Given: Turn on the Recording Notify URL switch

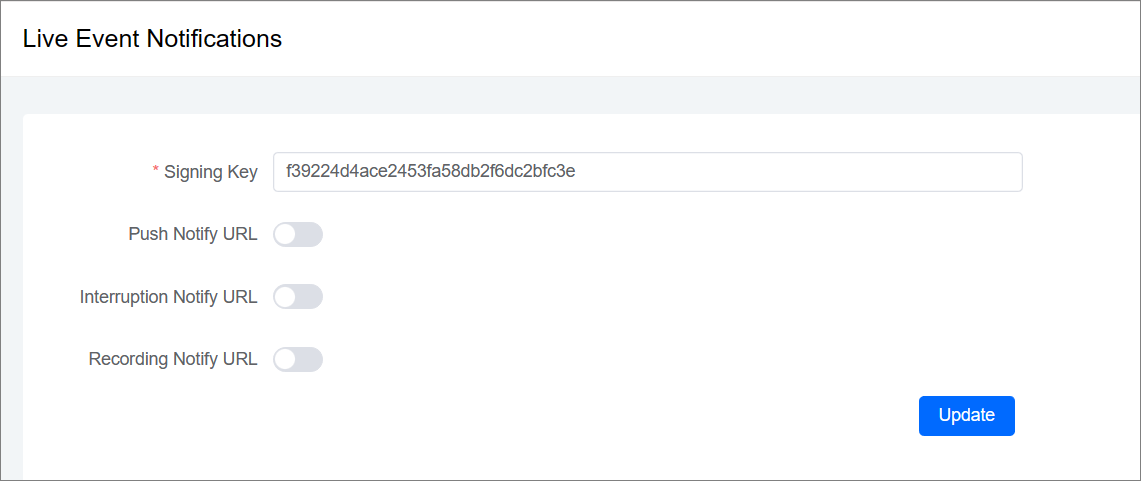Looking at the screenshot, I should click(298, 359).
